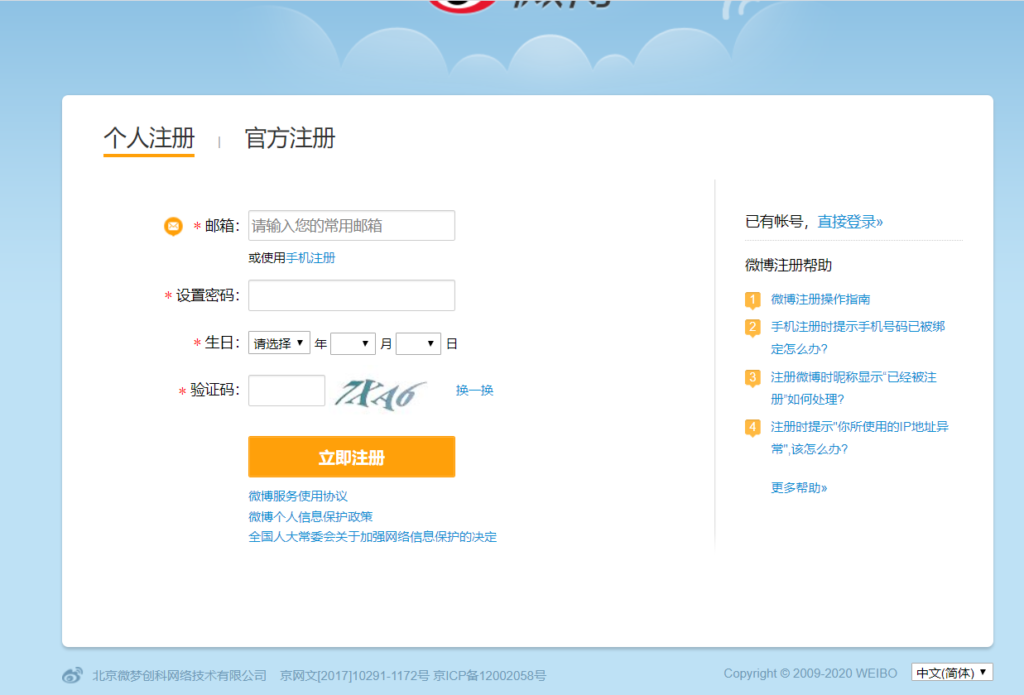The width and height of the screenshot is (1024, 695).
Task: Open 微博服务使用协议 link
Action: click(x=298, y=496)
